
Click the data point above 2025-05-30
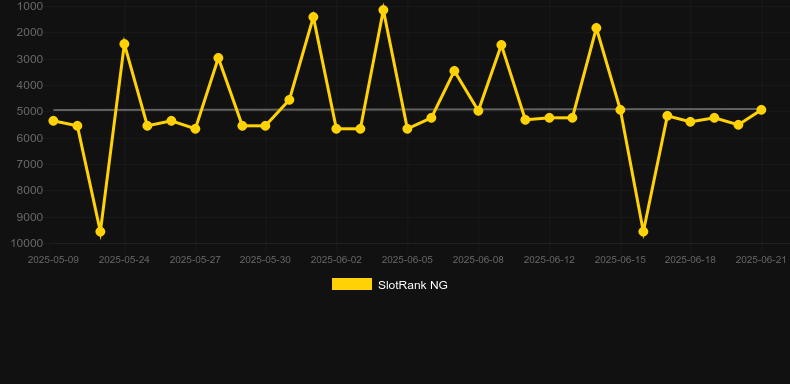[x=266, y=126]
